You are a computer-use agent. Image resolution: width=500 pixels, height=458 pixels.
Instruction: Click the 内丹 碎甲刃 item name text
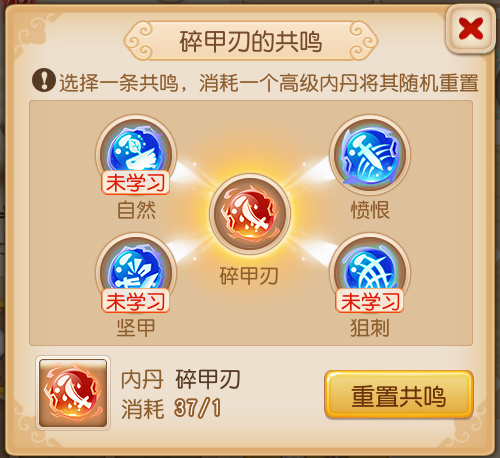tap(180, 379)
